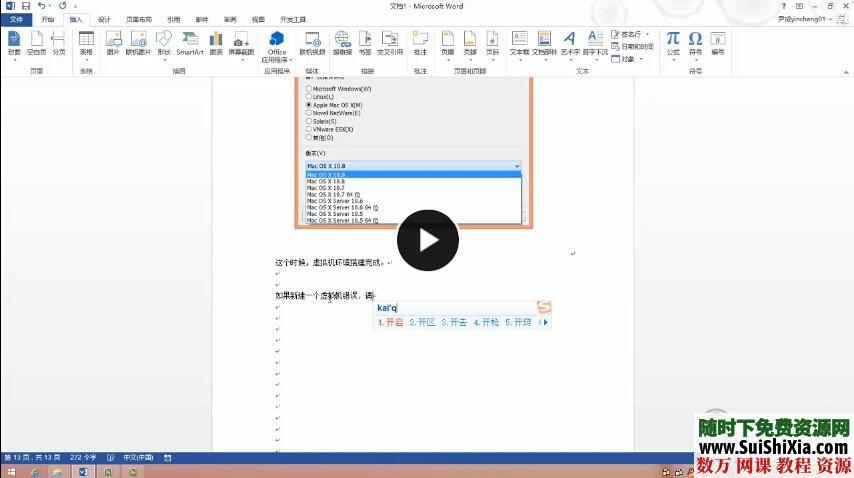Select the Apple Mac OS X(M) radio option
Screen dimensions: 854x478
308,105
